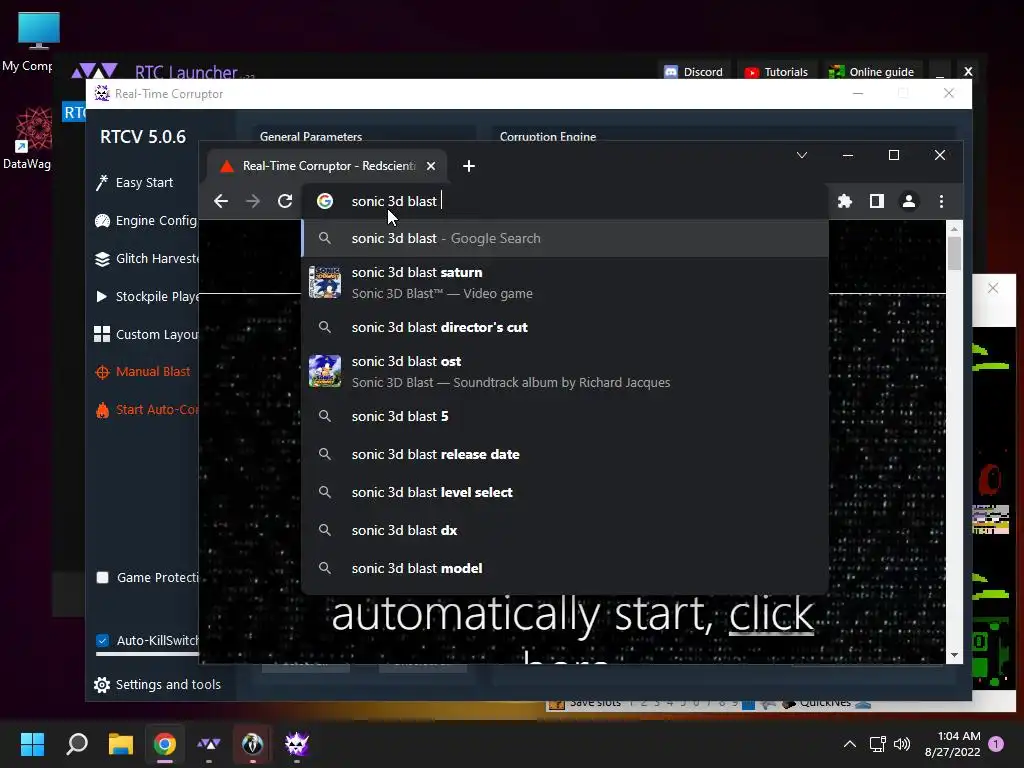This screenshot has height=768, width=1024.
Task: Click the Chrome page scrollbar thumb
Action: pyautogui.click(x=954, y=253)
